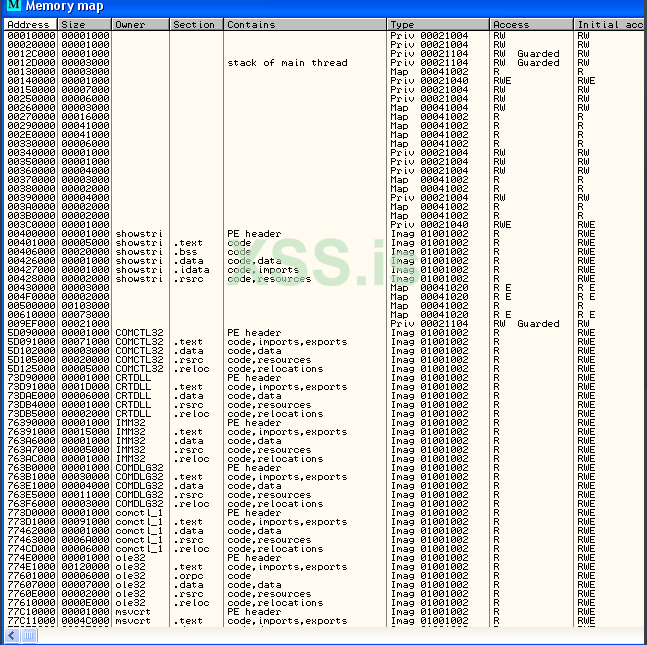Select showstri .idata section row
Screen dimensions: 647x645
click(x=324, y=270)
